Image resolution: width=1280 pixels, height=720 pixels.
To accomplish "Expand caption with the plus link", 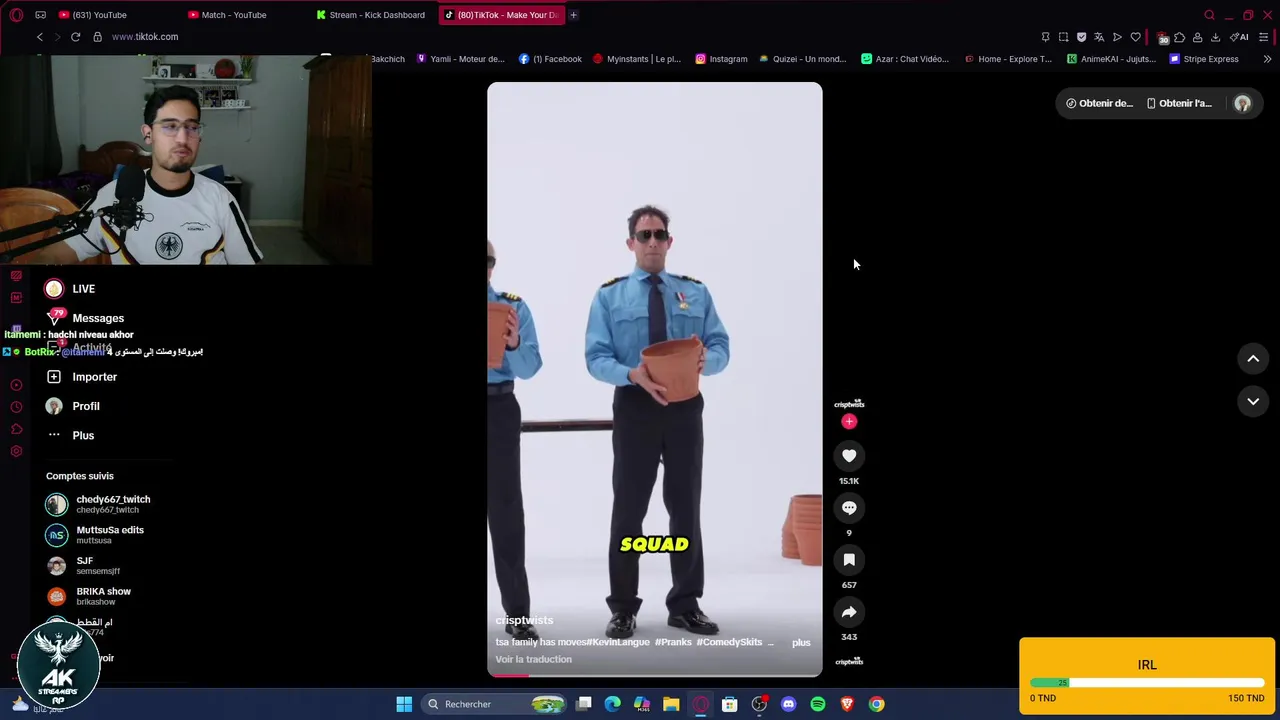I will [801, 642].
